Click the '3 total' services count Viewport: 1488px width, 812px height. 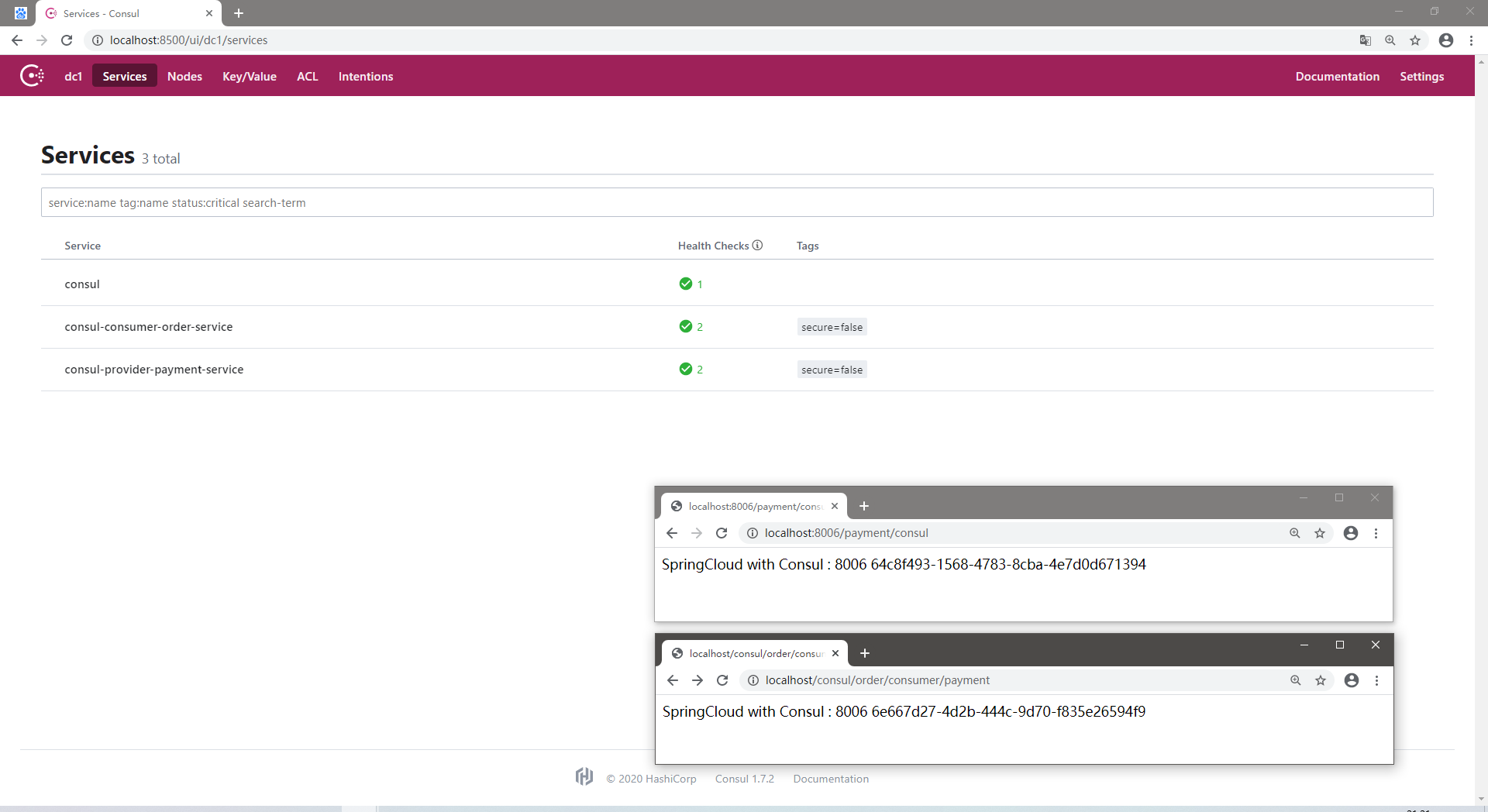160,159
